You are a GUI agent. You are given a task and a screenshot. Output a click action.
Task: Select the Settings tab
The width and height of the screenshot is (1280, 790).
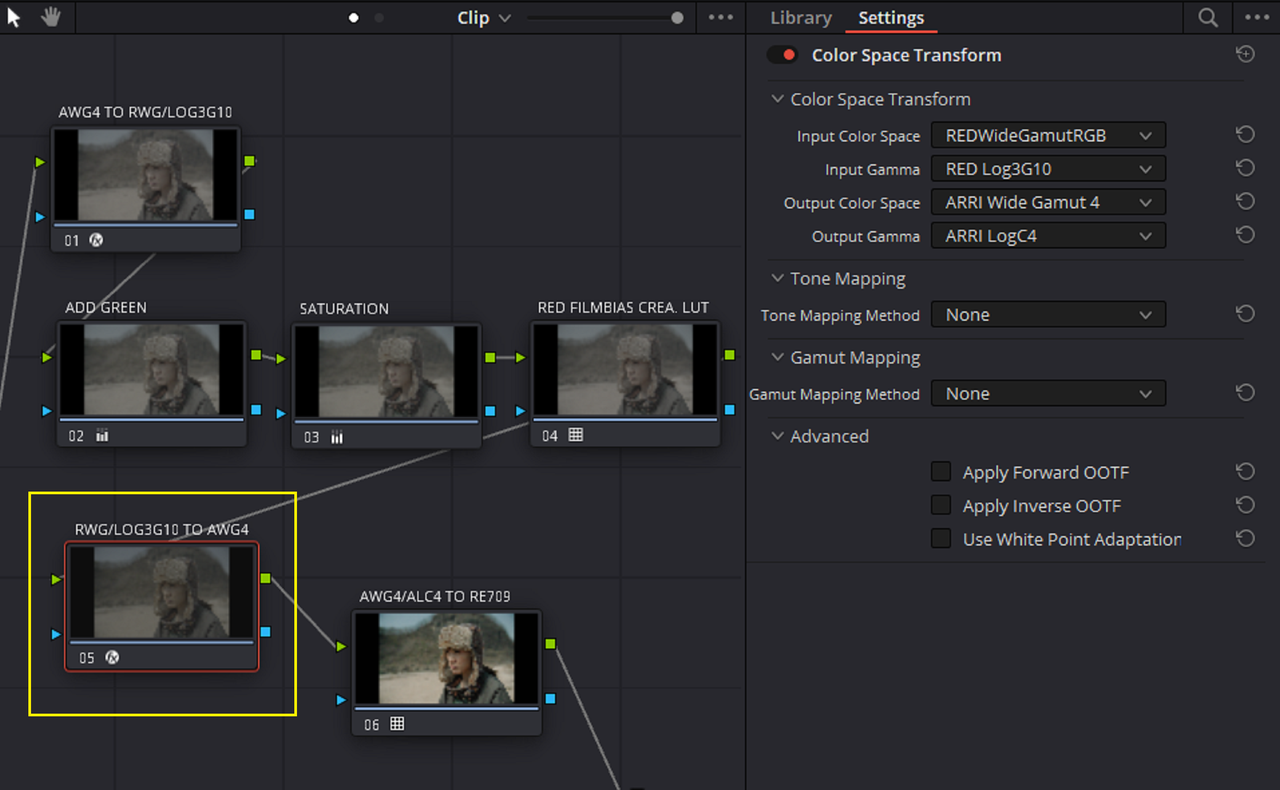tap(891, 18)
